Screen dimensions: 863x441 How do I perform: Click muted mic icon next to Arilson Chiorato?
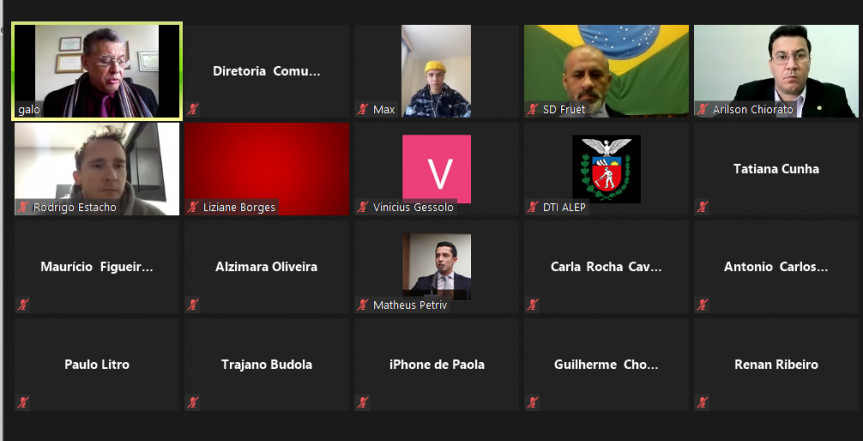click(x=702, y=109)
